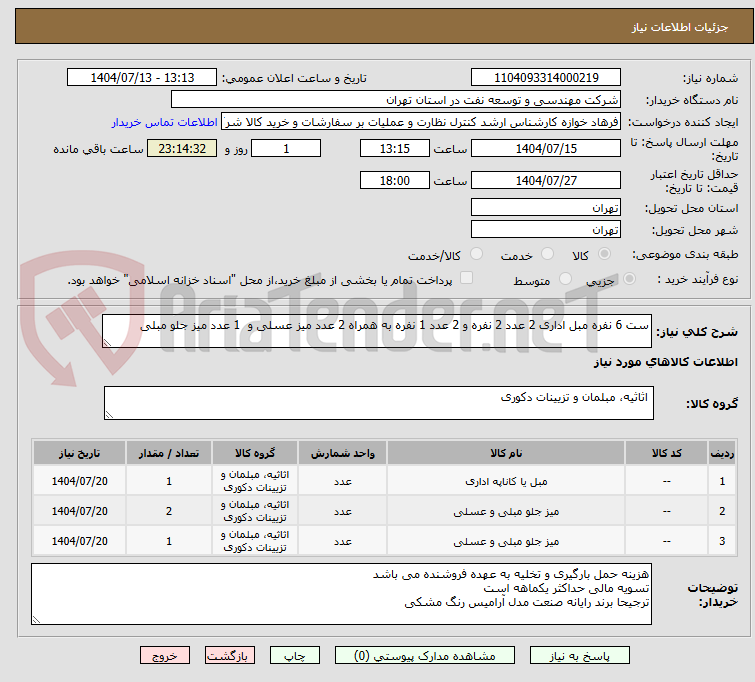Toggle the اسناد خزانه اسلامی payment checkbox

467,280
